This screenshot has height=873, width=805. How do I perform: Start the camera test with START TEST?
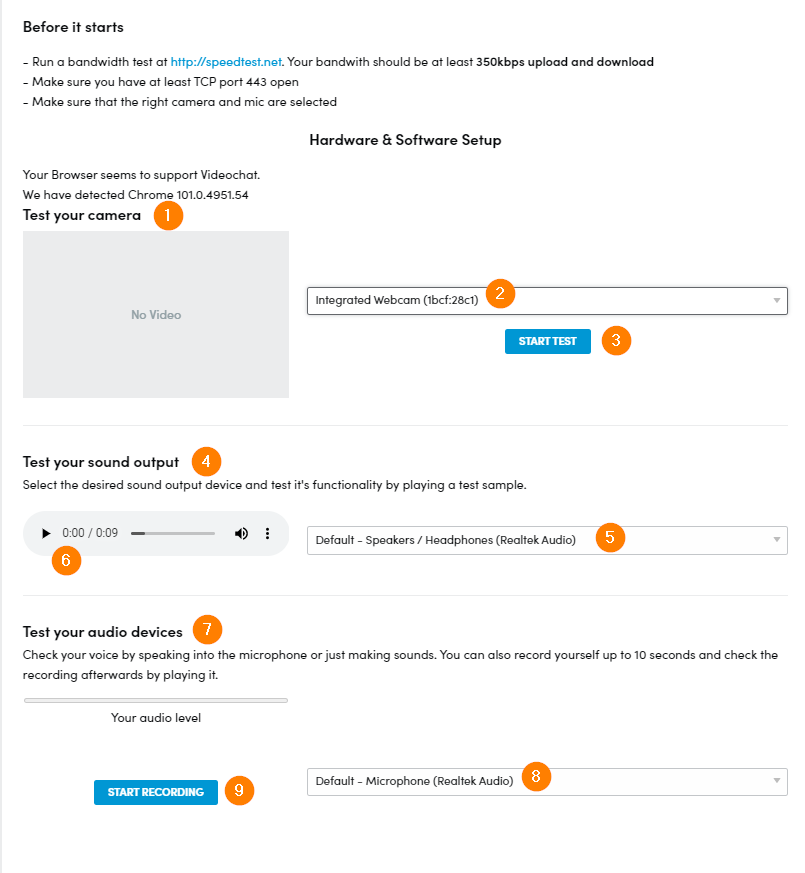click(548, 341)
